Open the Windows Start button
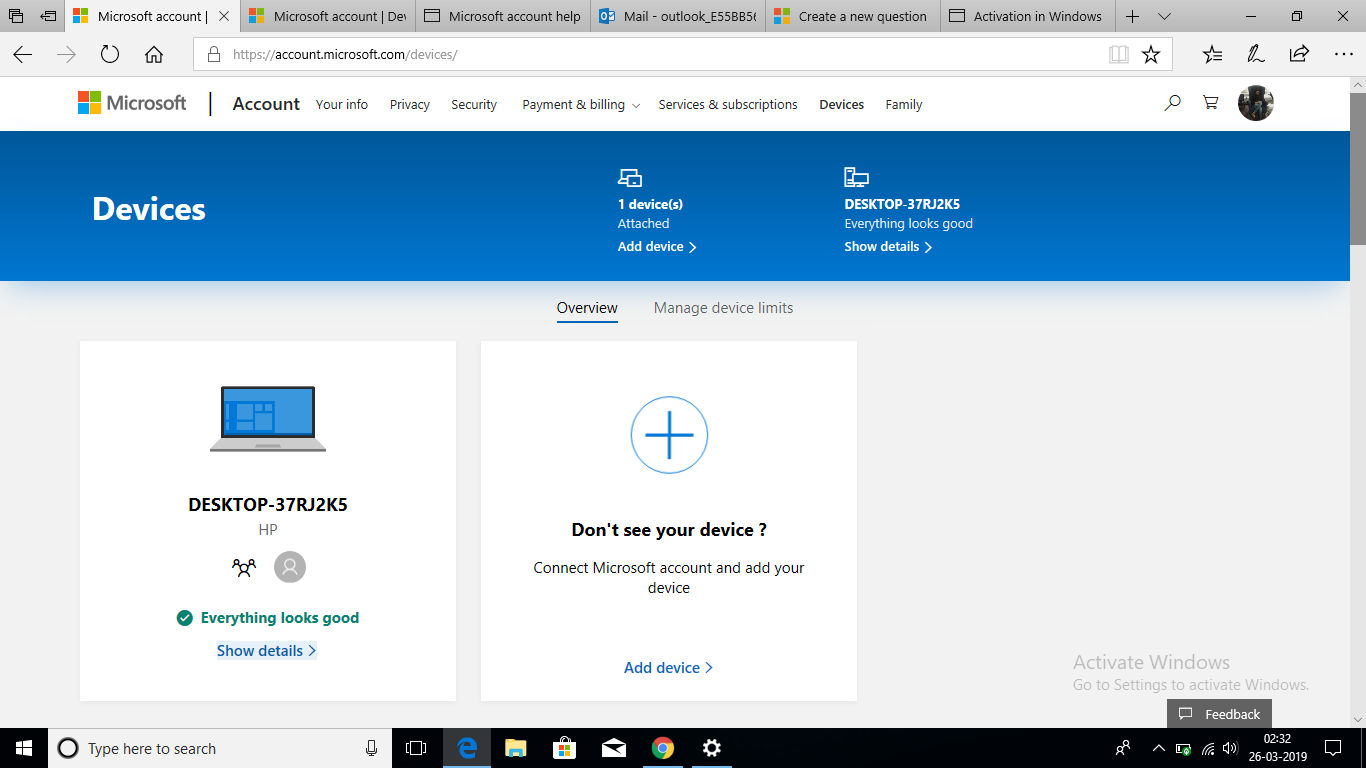 point(23,748)
